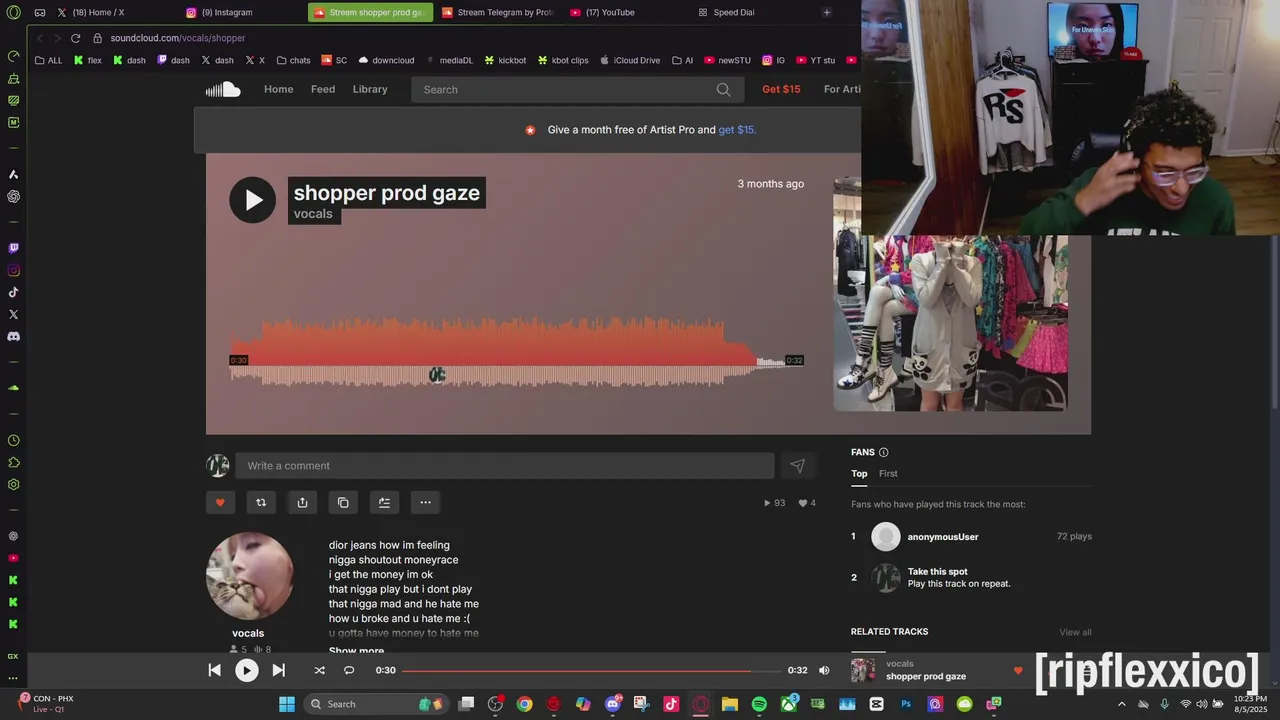
Task: Send comment with the arrow button
Action: [x=797, y=465]
